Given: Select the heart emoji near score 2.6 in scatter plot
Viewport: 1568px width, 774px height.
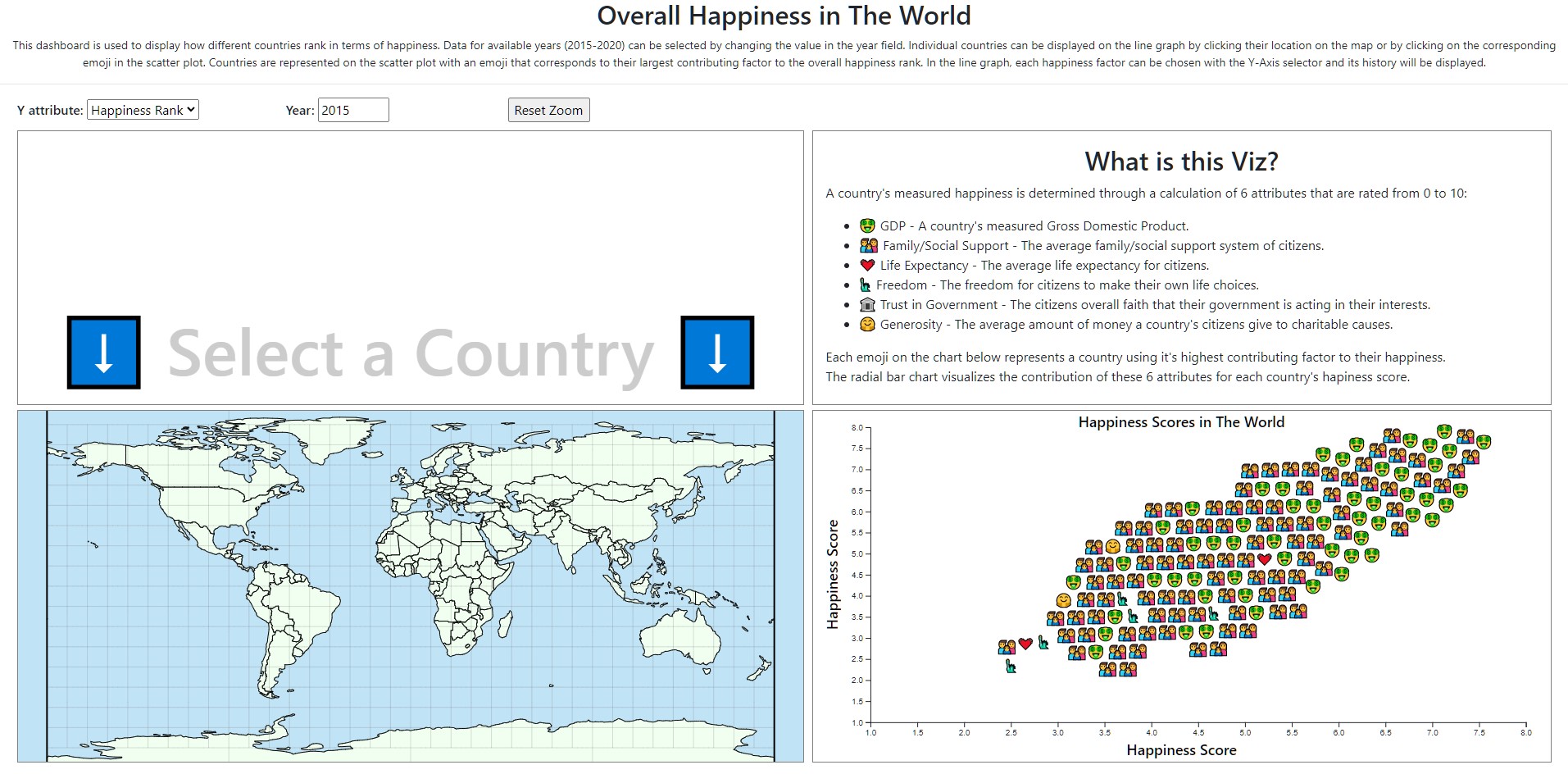Looking at the screenshot, I should tap(1026, 644).
